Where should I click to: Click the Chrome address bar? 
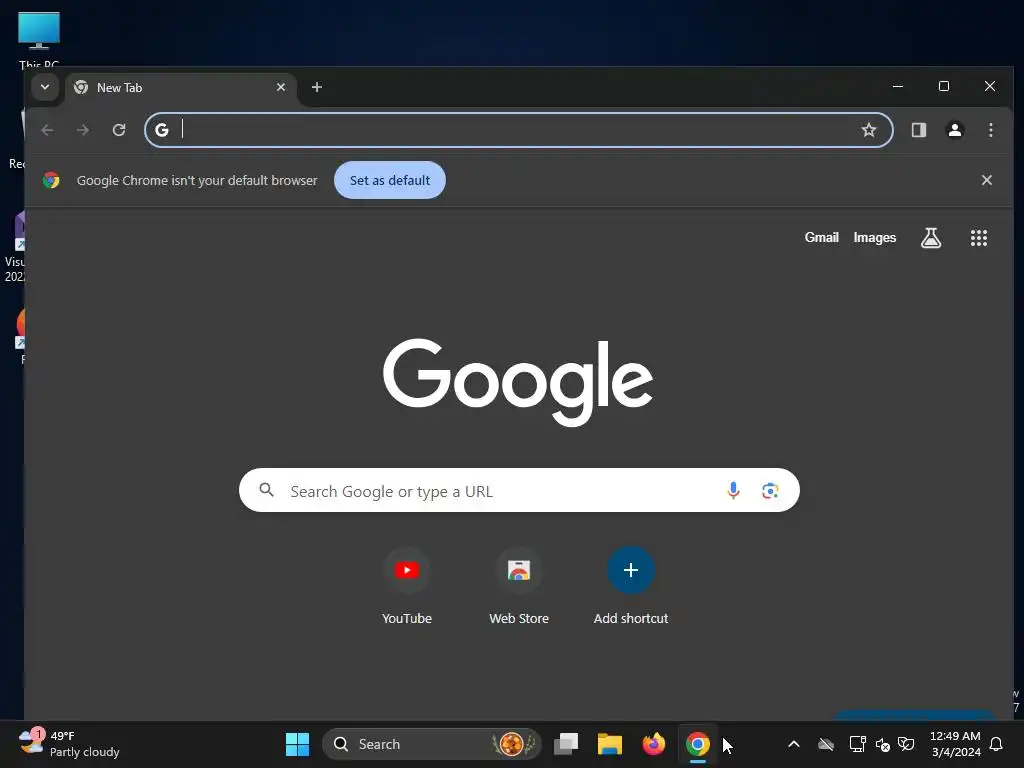coord(518,130)
